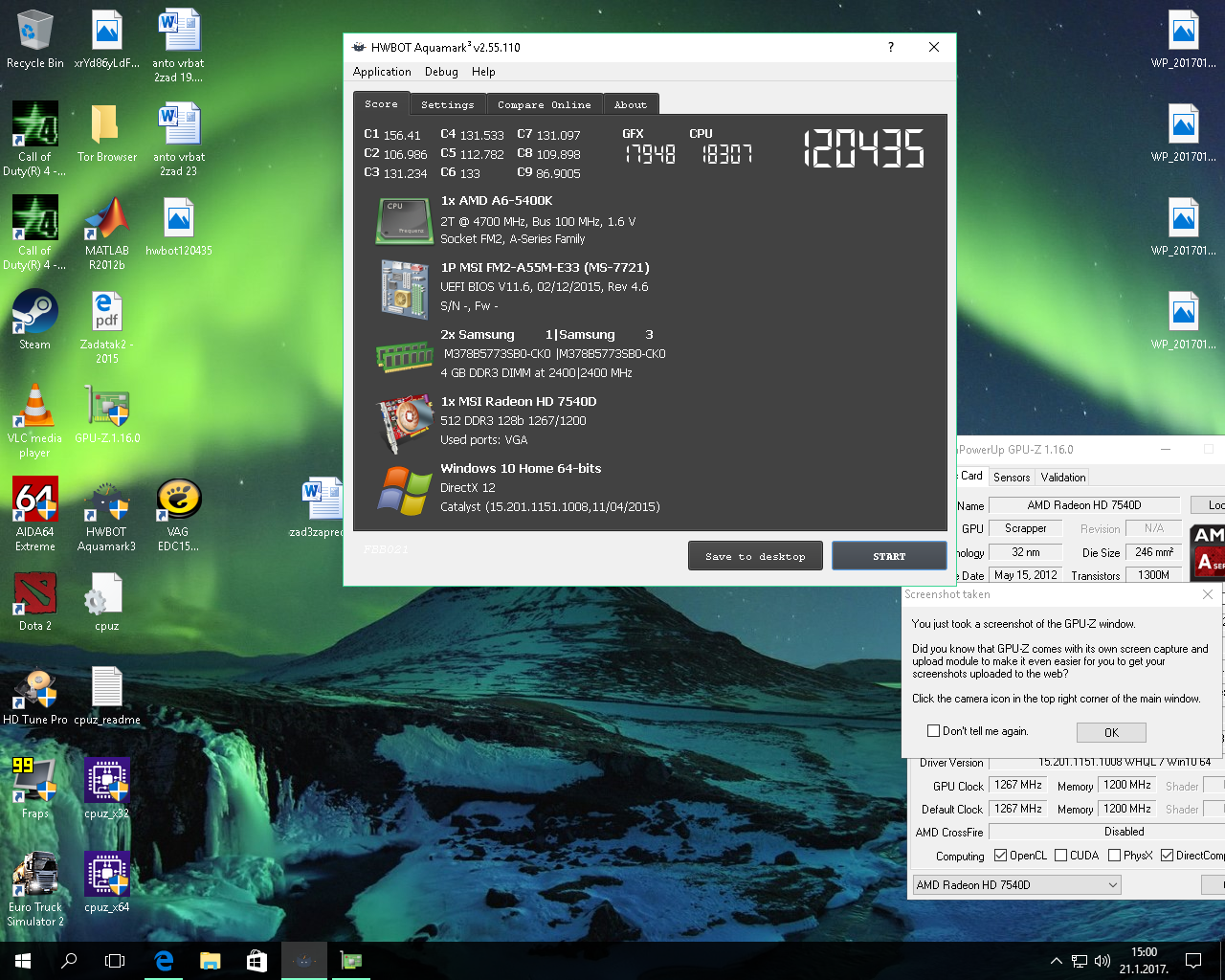Open volume control in system tray

click(x=1102, y=961)
